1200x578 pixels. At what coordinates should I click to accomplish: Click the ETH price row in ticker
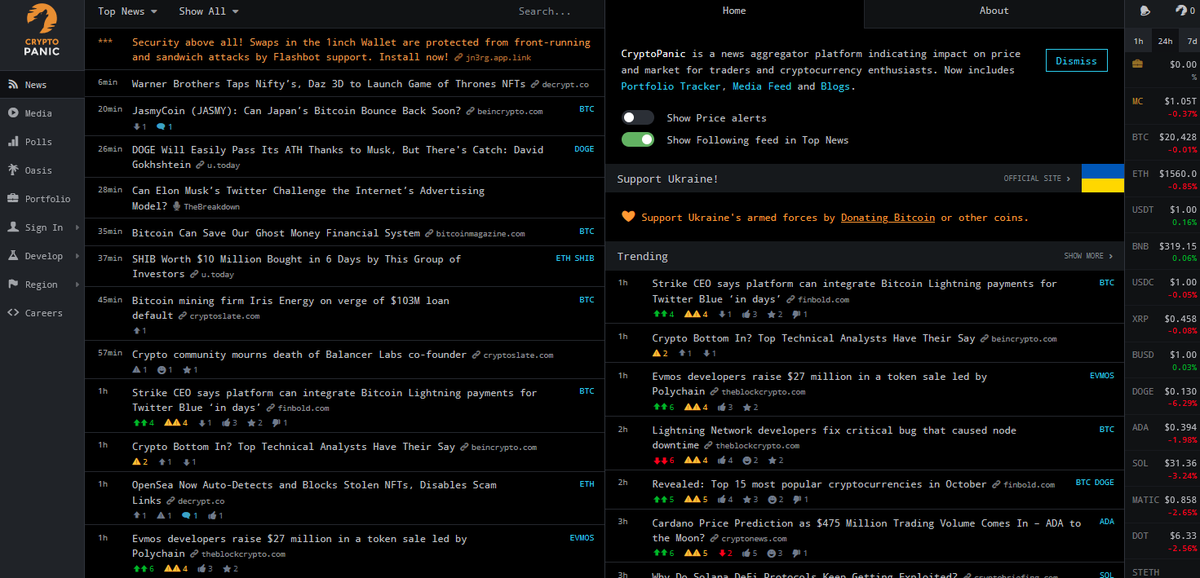[x=1163, y=179]
